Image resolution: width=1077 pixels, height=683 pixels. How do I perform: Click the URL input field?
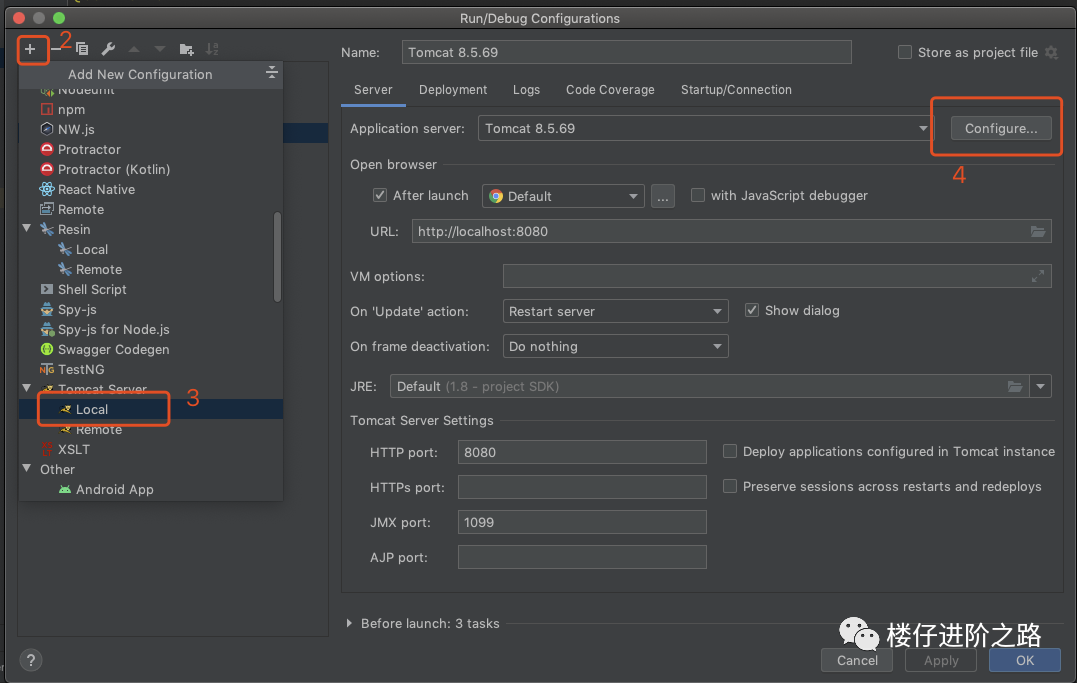coord(732,232)
